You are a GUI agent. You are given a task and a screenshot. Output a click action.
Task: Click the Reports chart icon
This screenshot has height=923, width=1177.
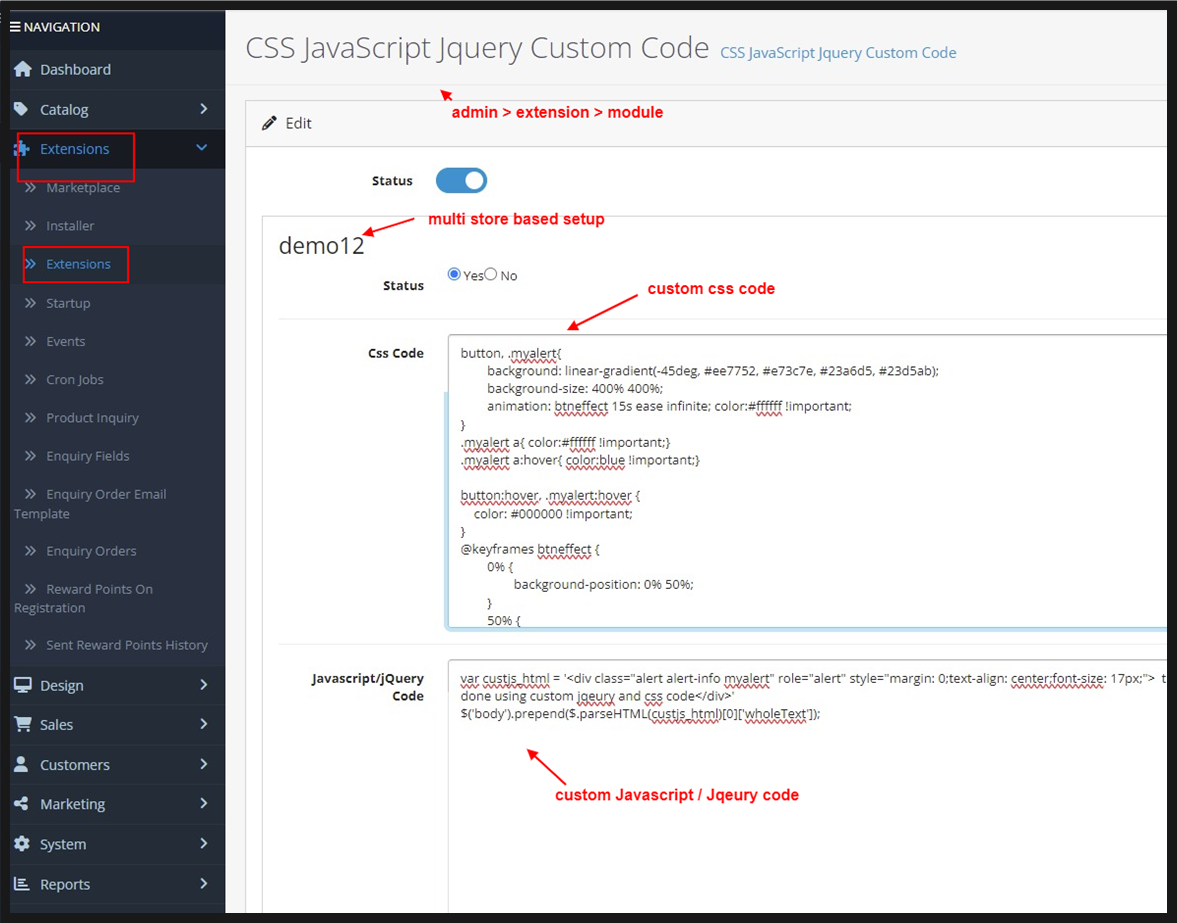[22, 884]
